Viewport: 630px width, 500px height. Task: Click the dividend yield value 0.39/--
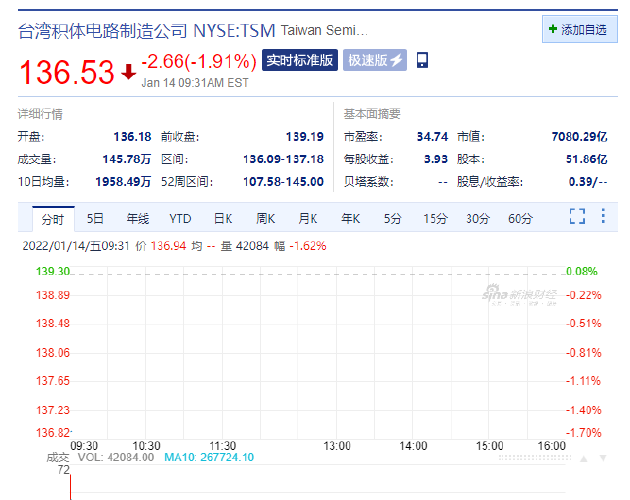click(x=588, y=182)
